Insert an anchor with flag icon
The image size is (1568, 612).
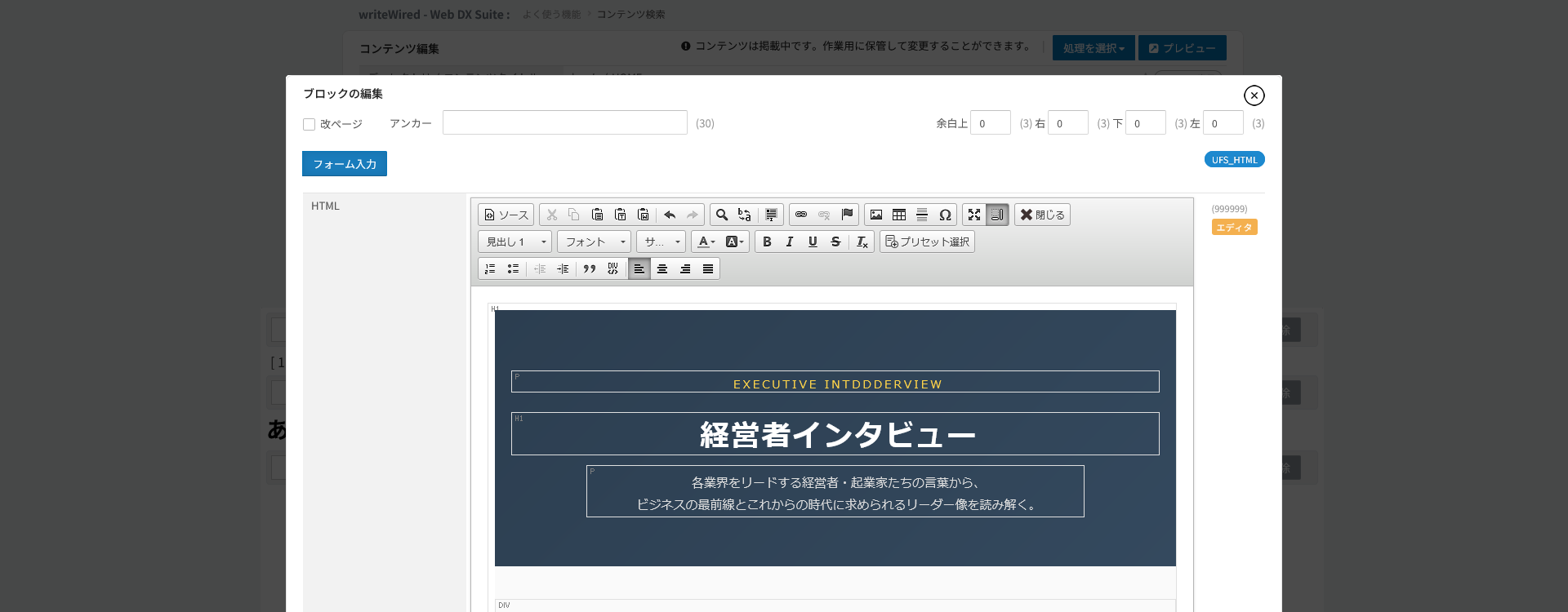point(847,215)
